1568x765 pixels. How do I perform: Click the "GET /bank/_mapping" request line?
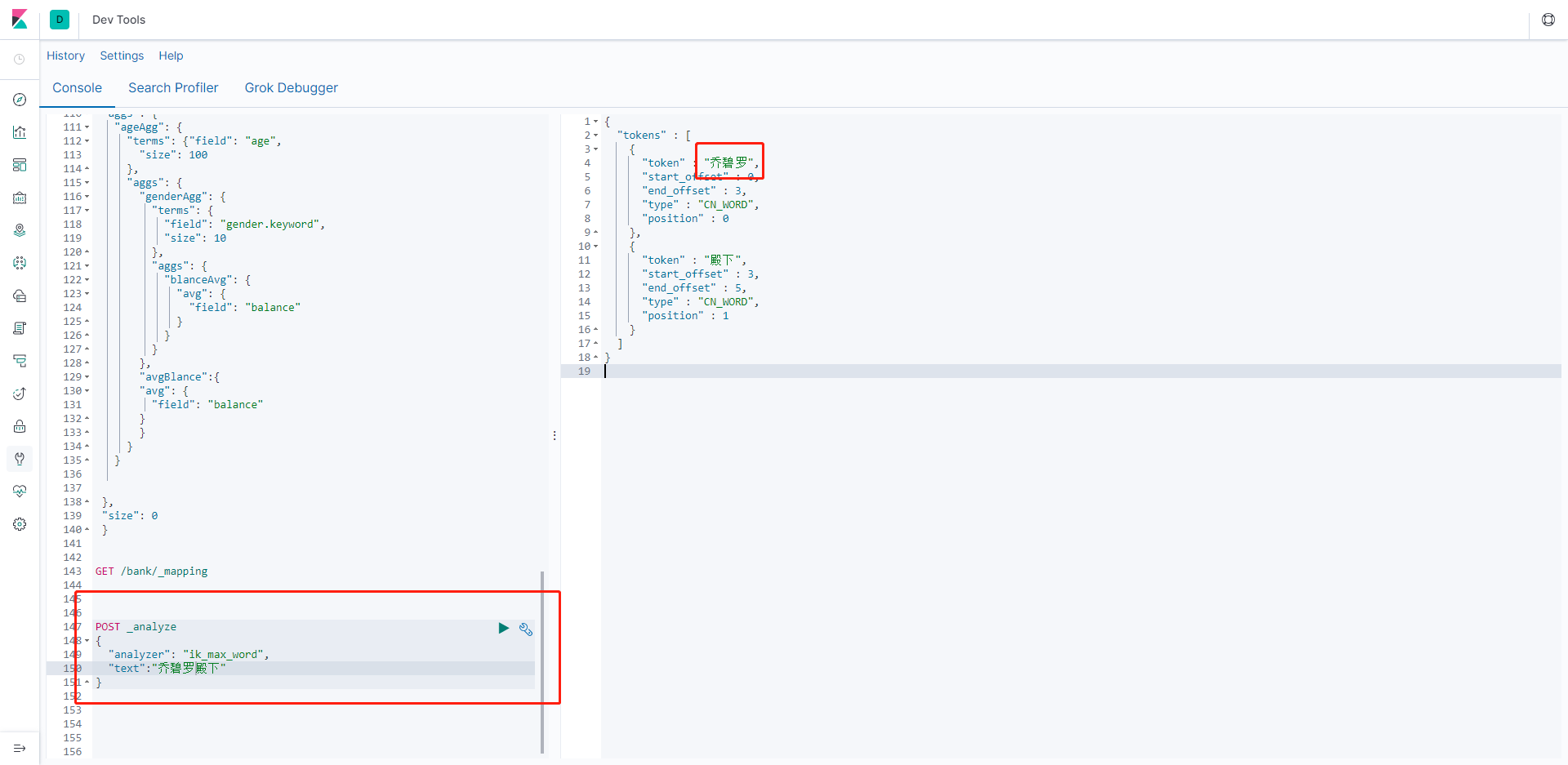click(x=151, y=572)
